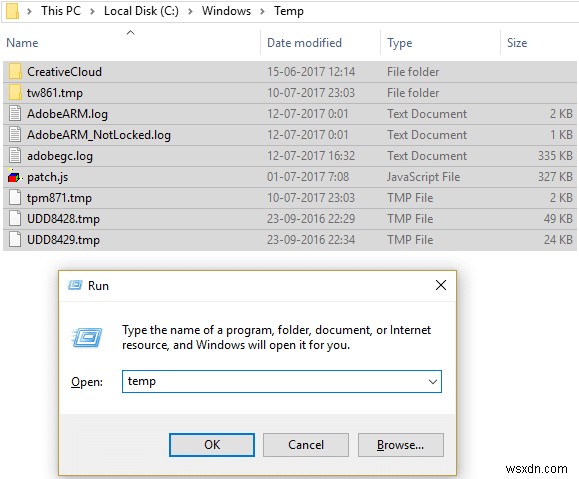
Task: Click the JavaScript File type cell
Action: tap(424, 177)
